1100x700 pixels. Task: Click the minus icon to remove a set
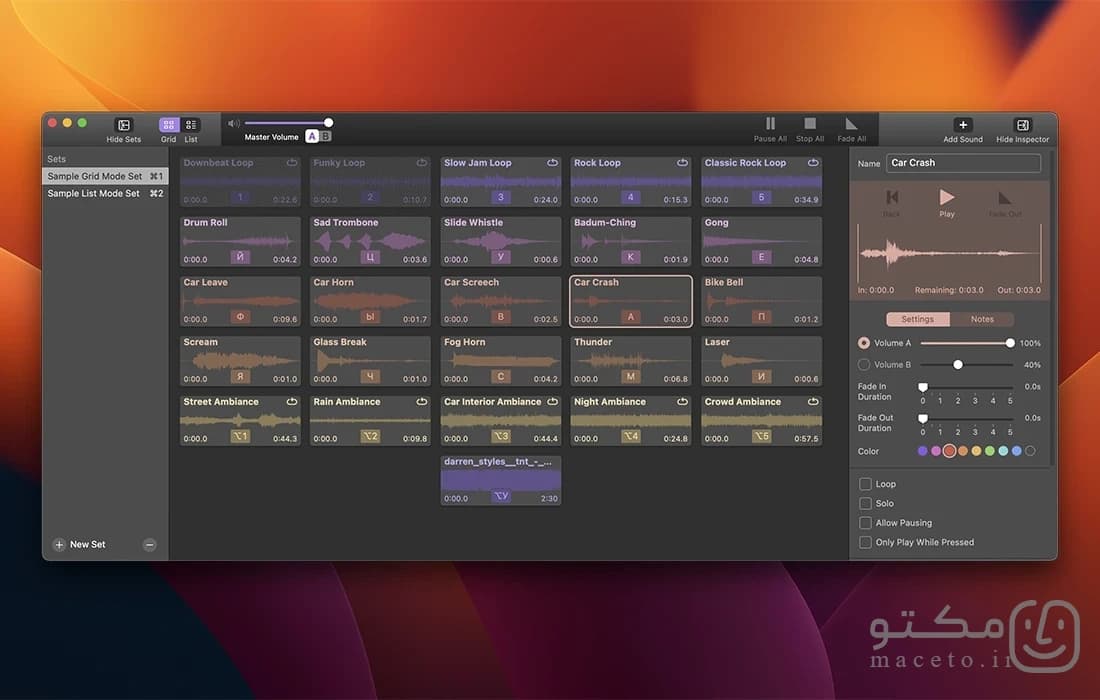149,544
